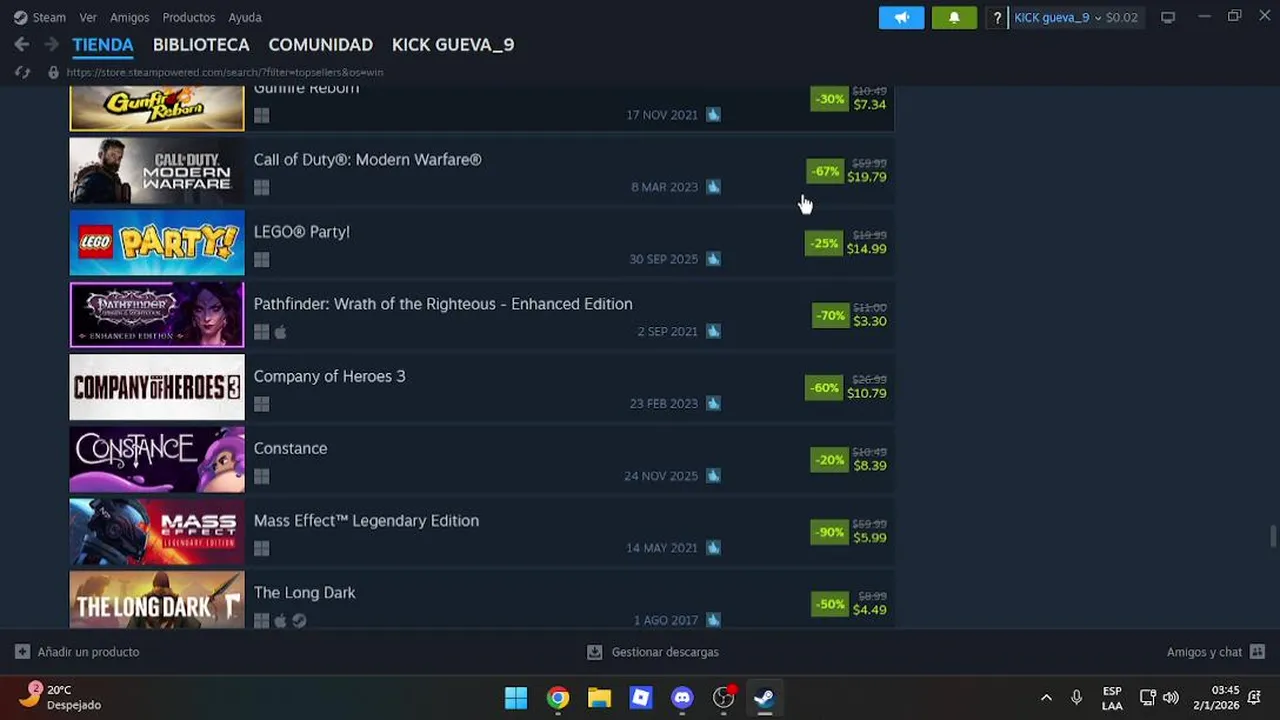Click the microphone icon in system tray
This screenshot has width=1280, height=720.
pos(1076,698)
